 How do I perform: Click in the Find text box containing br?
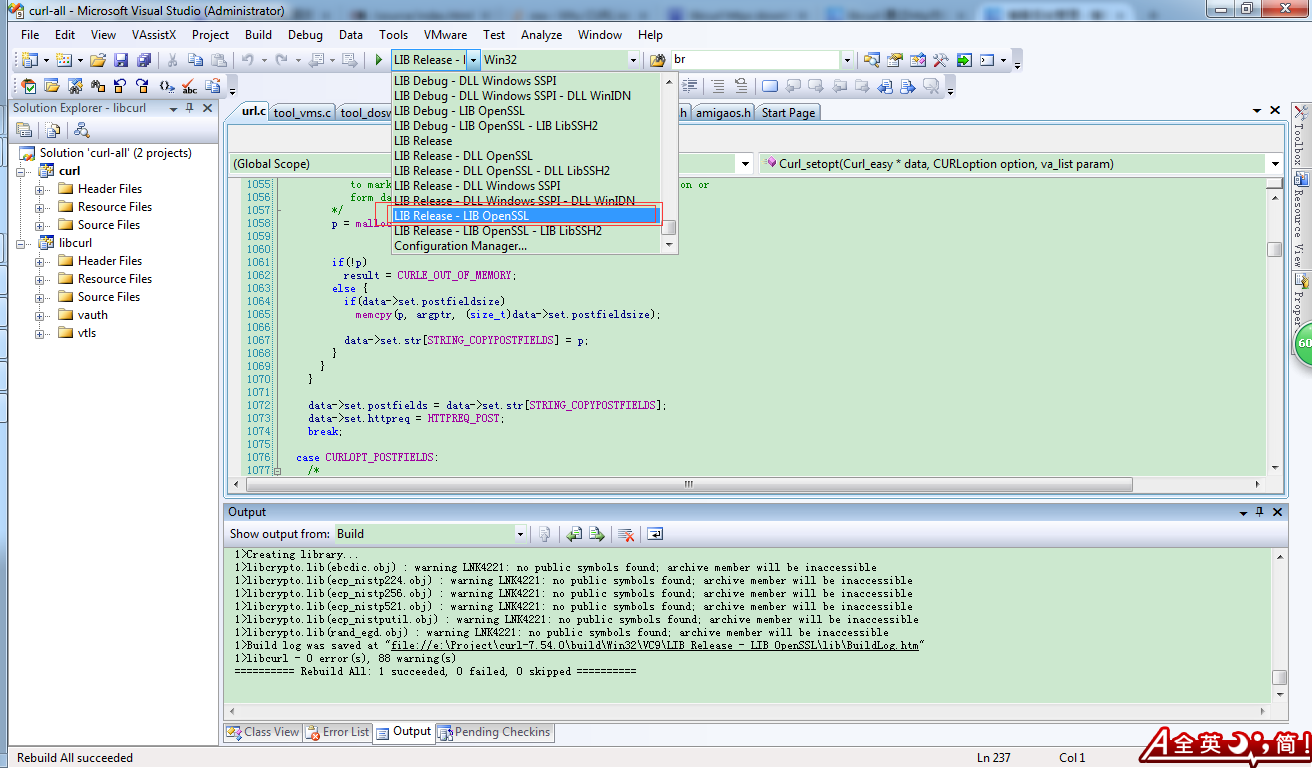[755, 60]
